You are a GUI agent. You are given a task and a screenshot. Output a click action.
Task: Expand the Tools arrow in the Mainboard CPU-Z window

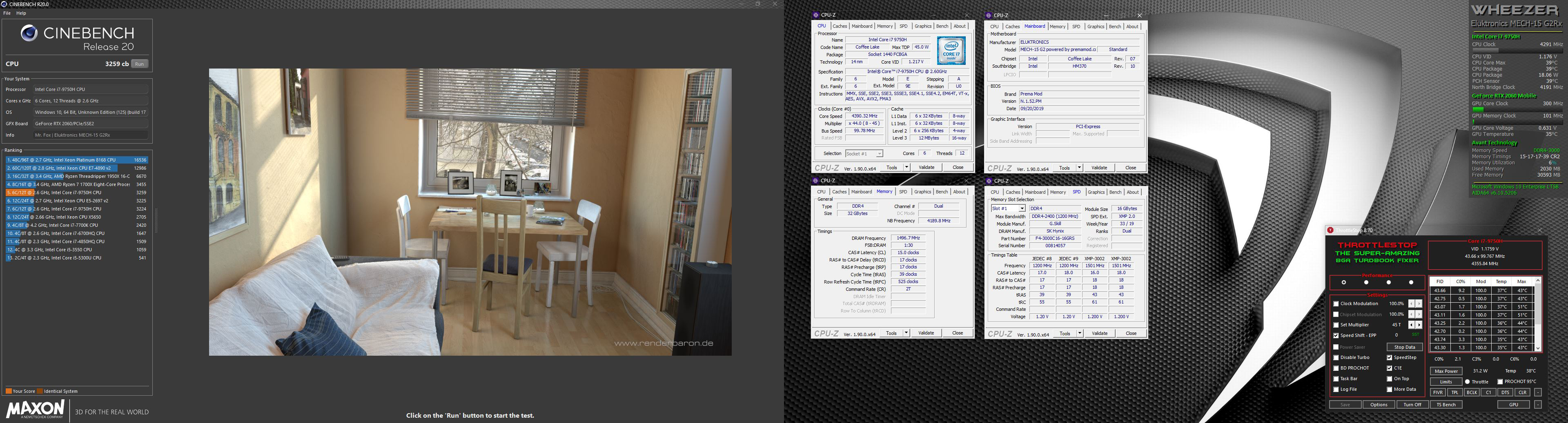coord(1079,168)
